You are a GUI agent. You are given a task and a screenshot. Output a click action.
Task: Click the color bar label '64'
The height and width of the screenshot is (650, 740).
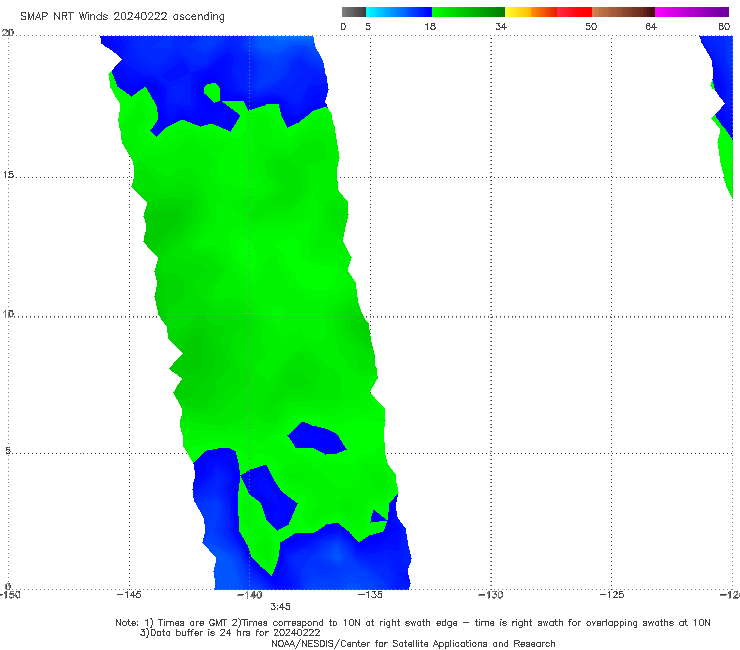[651, 26]
